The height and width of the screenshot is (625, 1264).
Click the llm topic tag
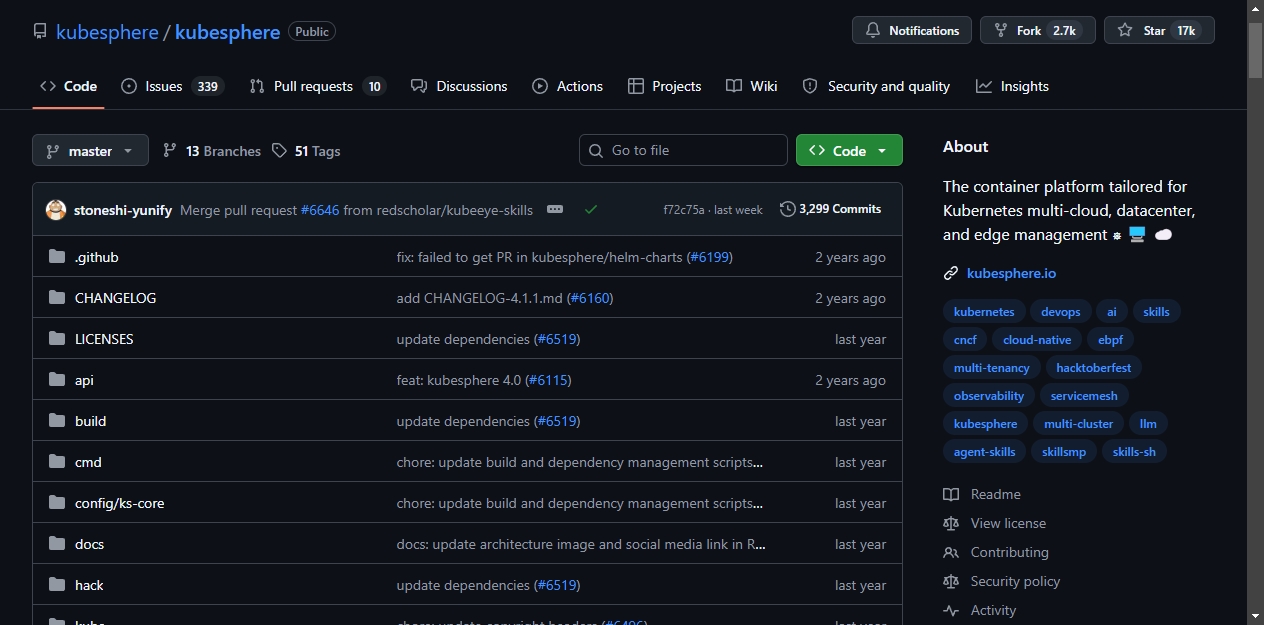[1148, 424]
